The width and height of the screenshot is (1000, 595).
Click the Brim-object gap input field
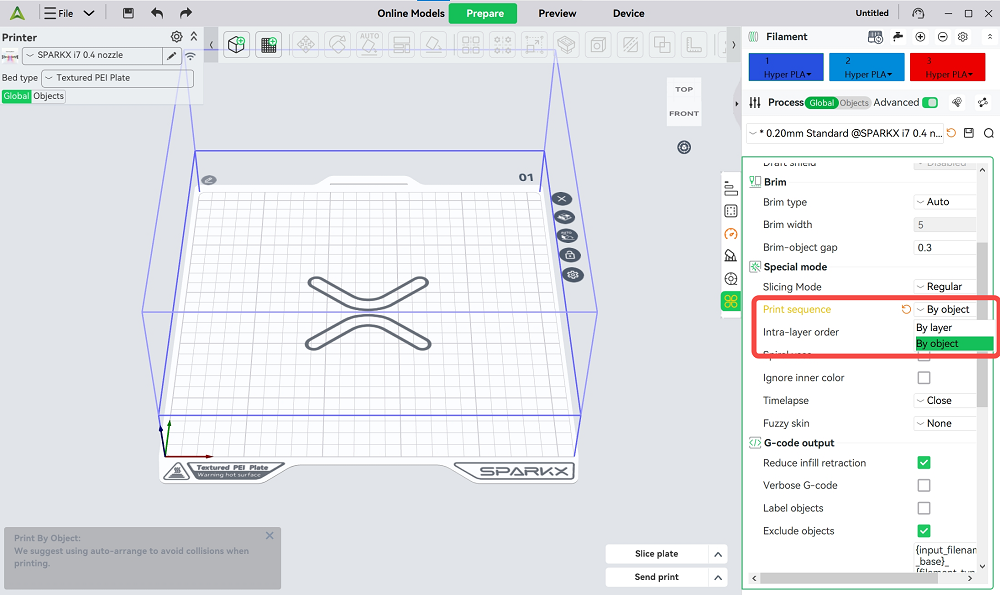tap(945, 248)
